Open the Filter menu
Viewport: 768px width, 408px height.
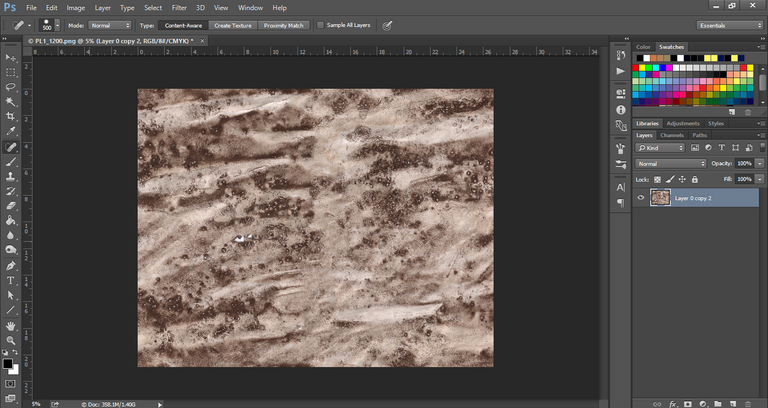(179, 7)
